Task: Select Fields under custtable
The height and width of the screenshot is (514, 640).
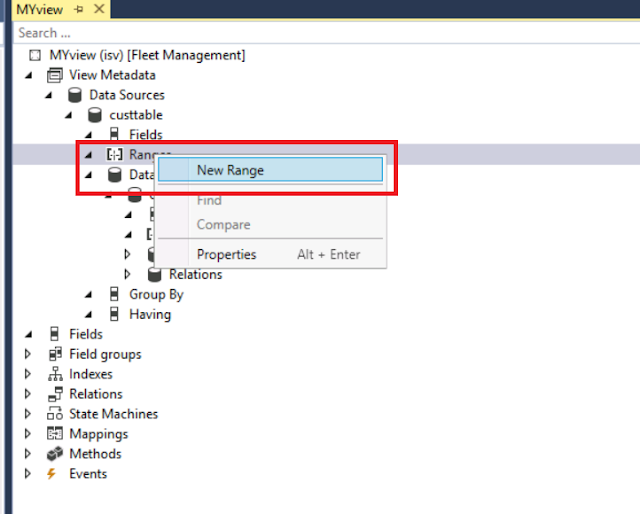Action: point(146,134)
